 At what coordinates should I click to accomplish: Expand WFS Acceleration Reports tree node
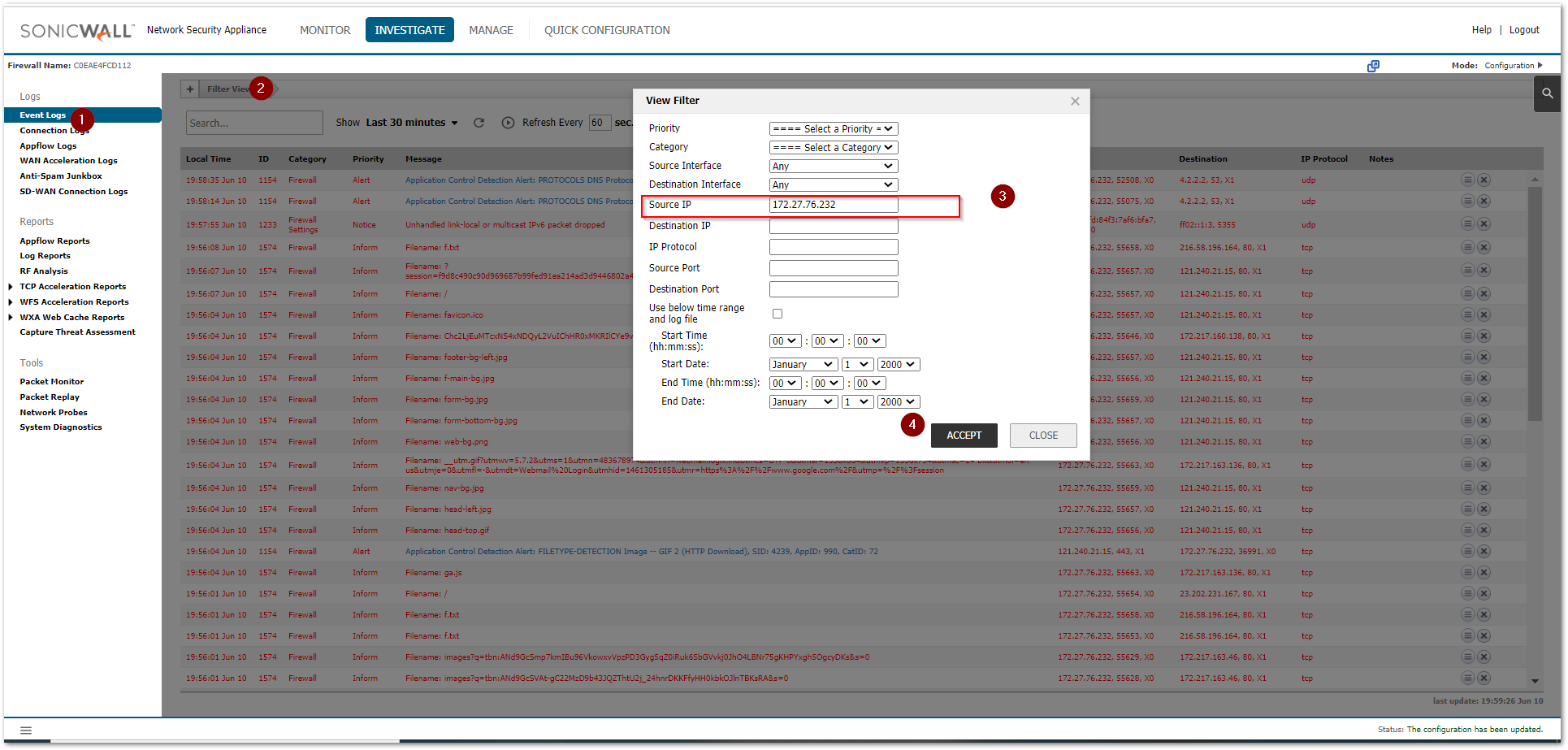point(10,302)
